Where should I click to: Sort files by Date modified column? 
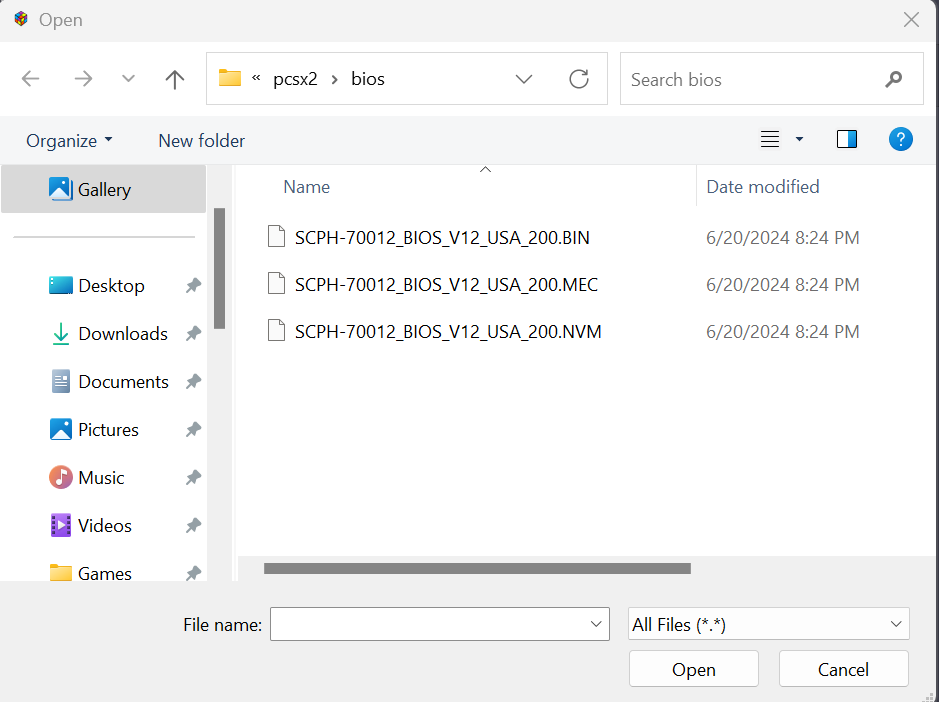(762, 187)
